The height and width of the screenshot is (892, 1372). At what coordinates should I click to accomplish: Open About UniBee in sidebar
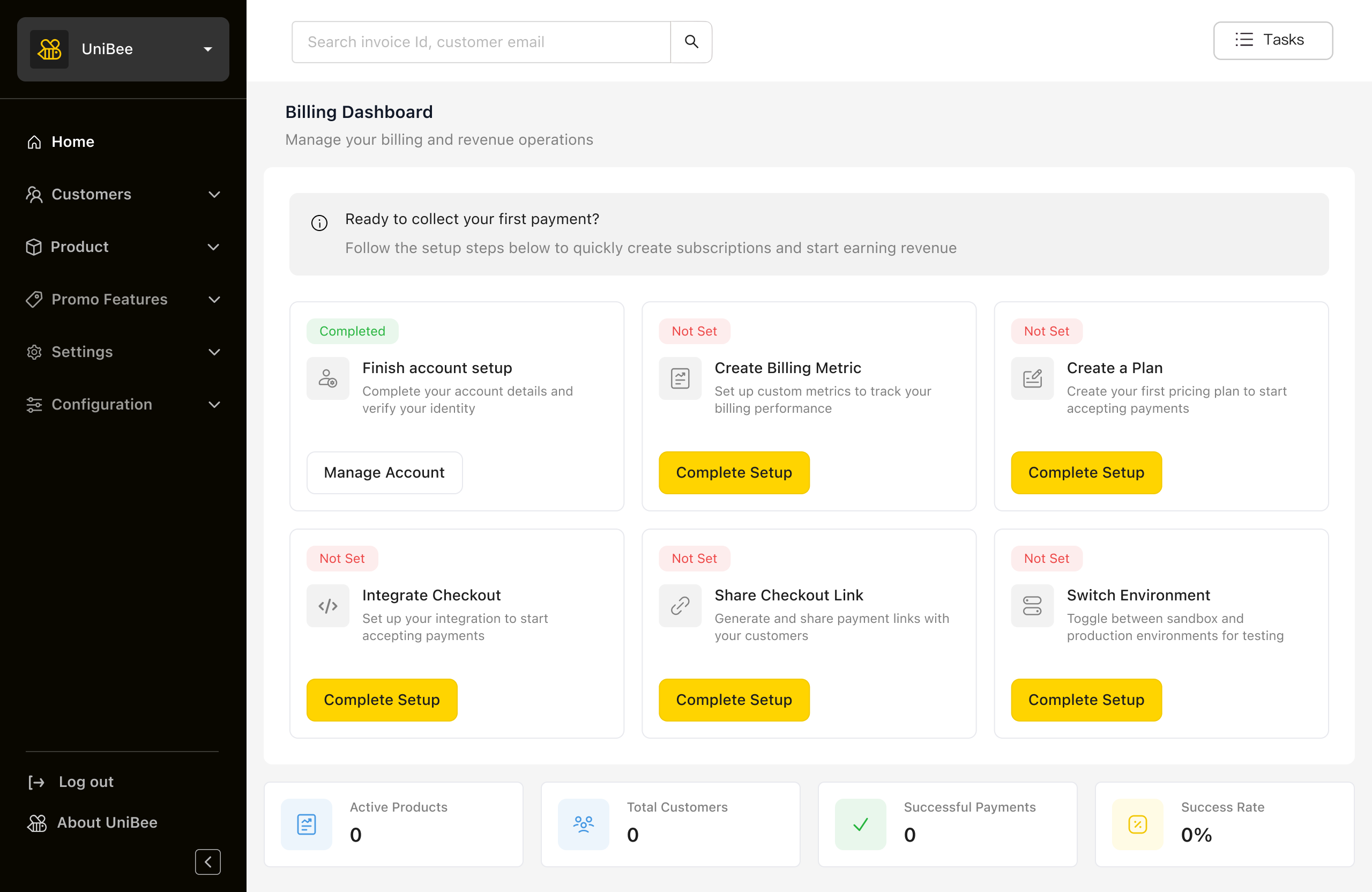click(x=107, y=822)
